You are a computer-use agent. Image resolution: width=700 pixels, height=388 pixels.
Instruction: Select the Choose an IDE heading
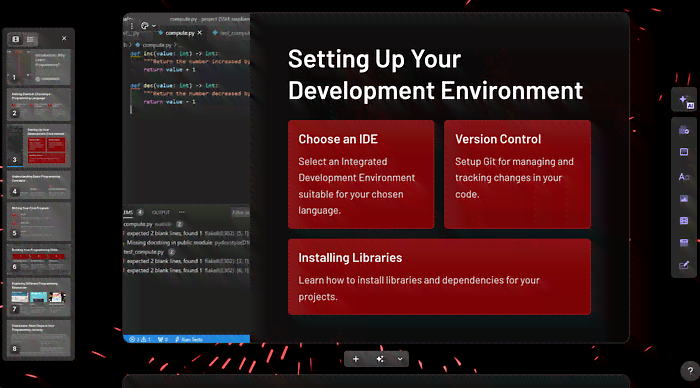pyautogui.click(x=338, y=139)
